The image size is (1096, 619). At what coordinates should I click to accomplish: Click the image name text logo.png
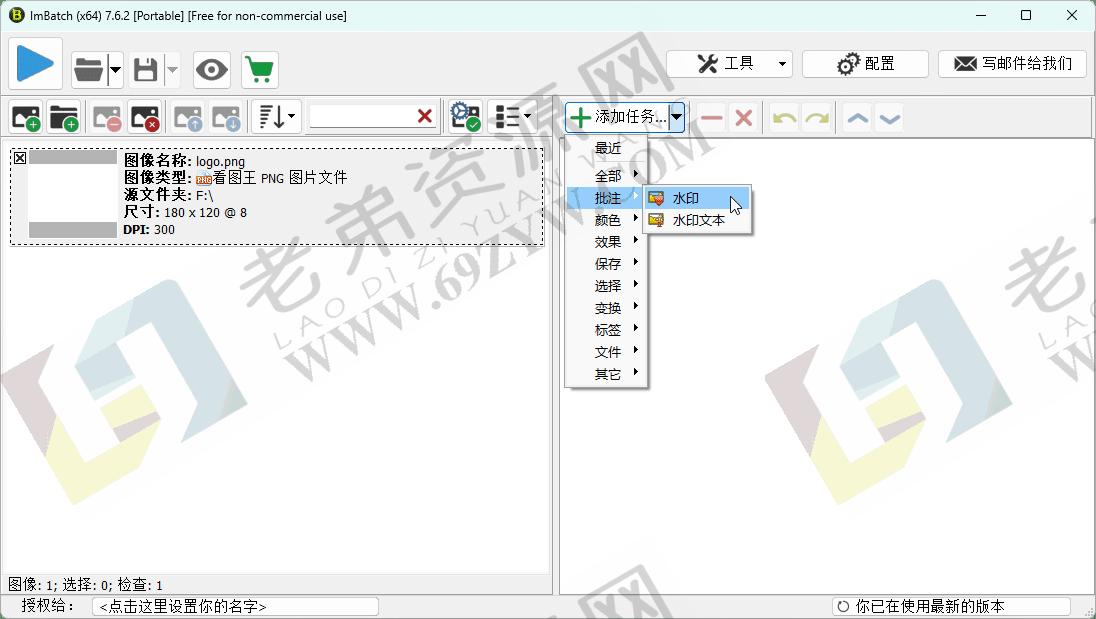coord(220,161)
